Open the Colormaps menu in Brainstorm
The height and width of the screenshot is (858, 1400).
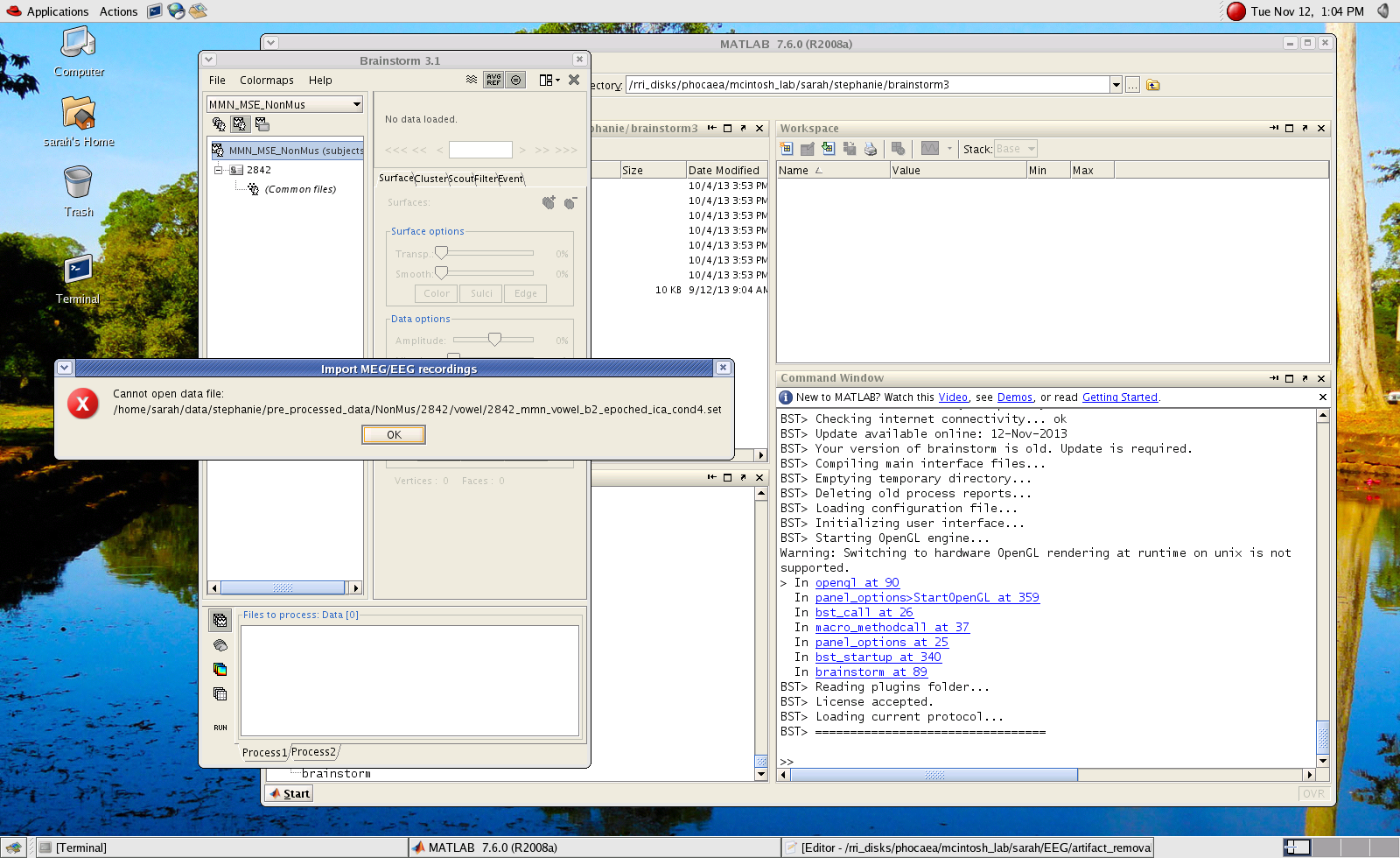[x=267, y=80]
